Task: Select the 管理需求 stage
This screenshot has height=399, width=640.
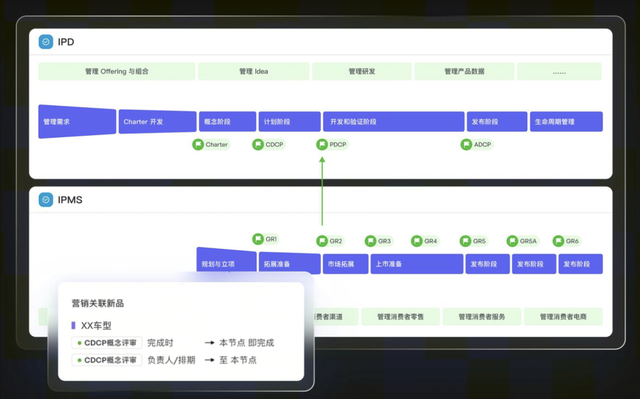Action: [x=77, y=122]
